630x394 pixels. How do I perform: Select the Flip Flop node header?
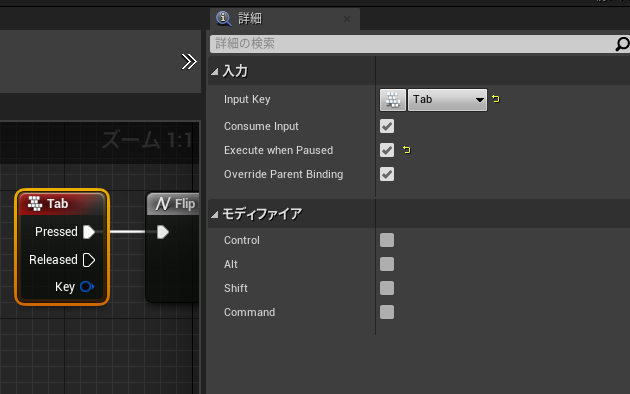[x=173, y=204]
